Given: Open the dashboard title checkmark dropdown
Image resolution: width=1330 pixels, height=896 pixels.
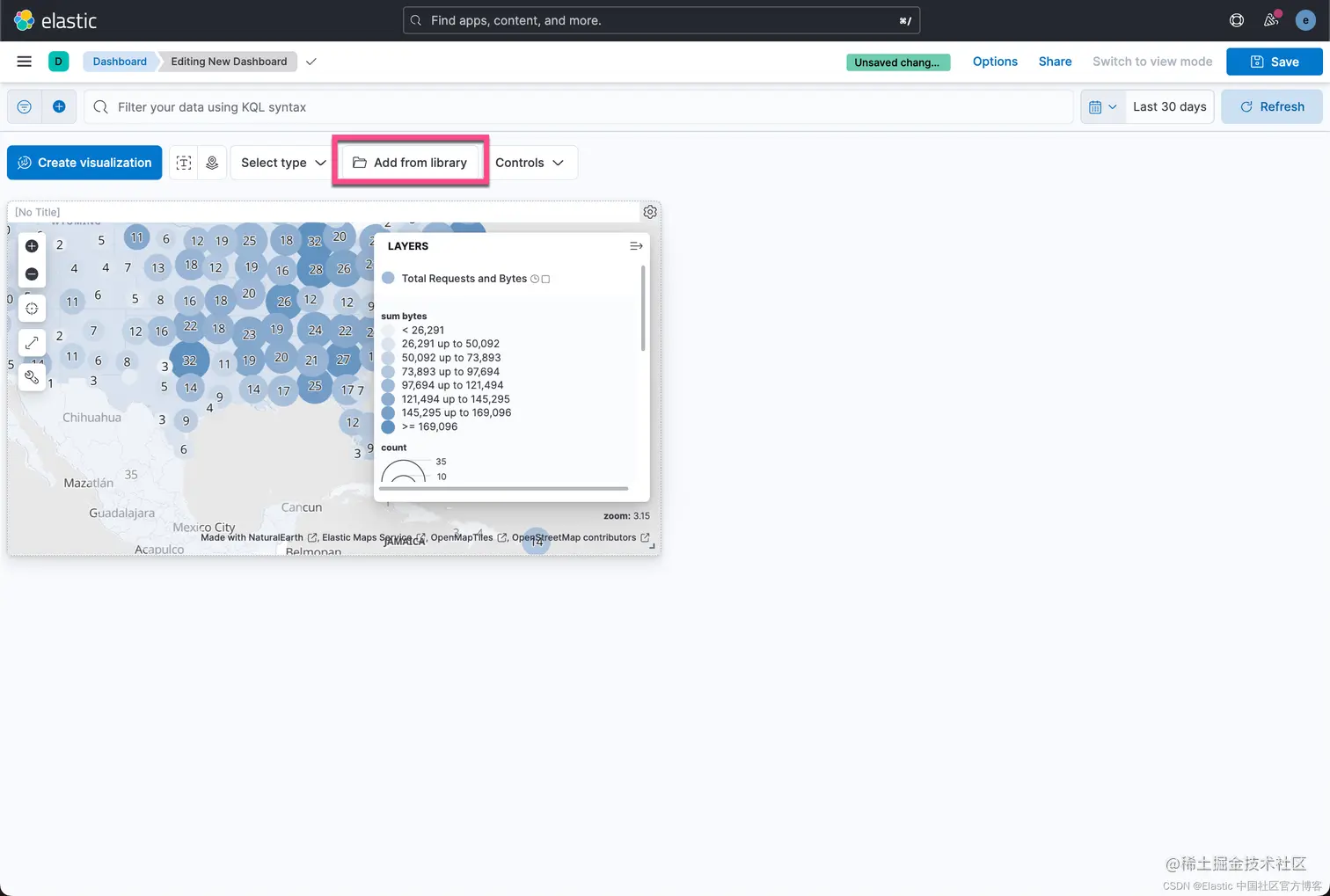Looking at the screenshot, I should click(x=311, y=62).
